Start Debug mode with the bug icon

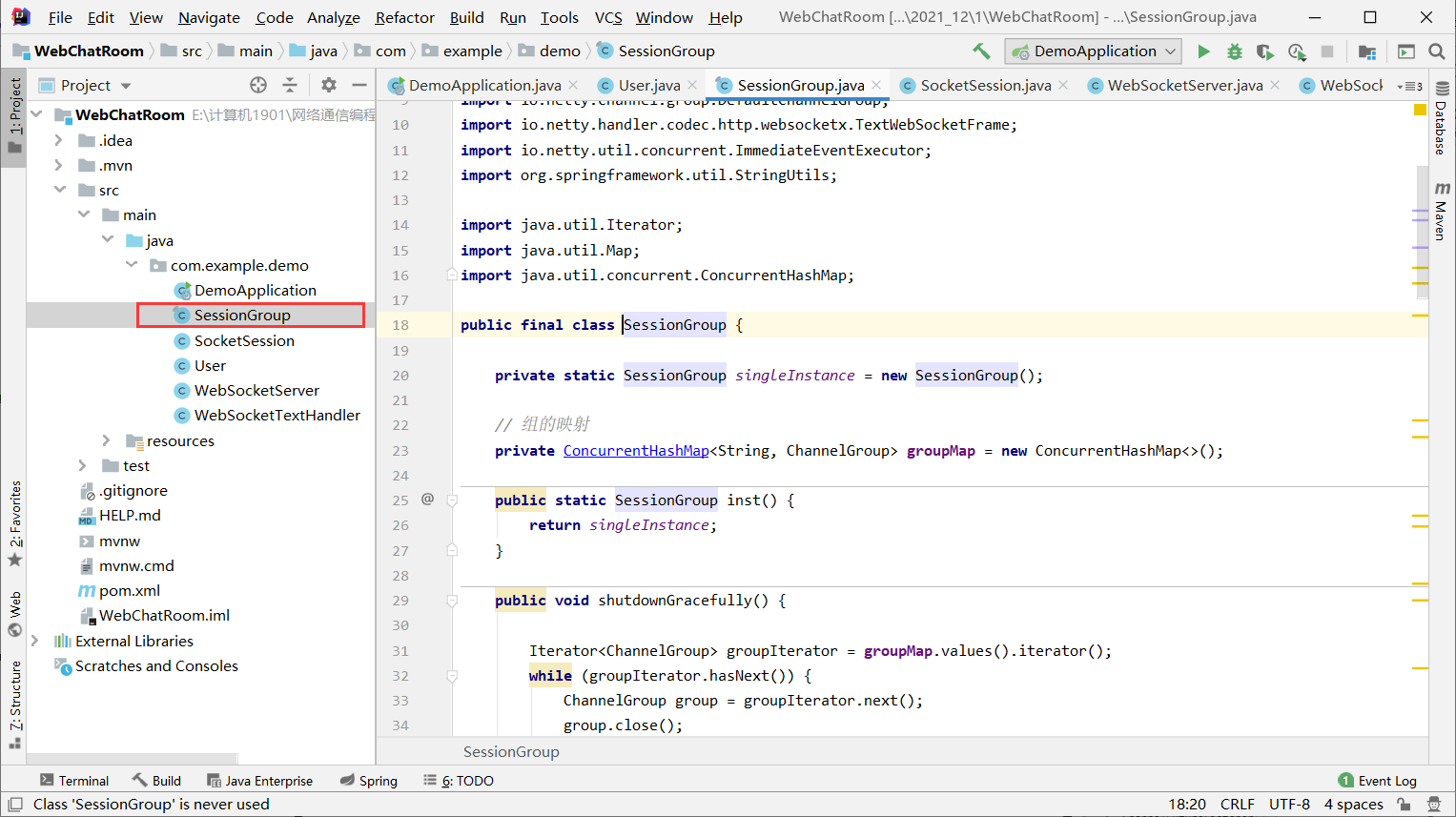(x=1234, y=51)
